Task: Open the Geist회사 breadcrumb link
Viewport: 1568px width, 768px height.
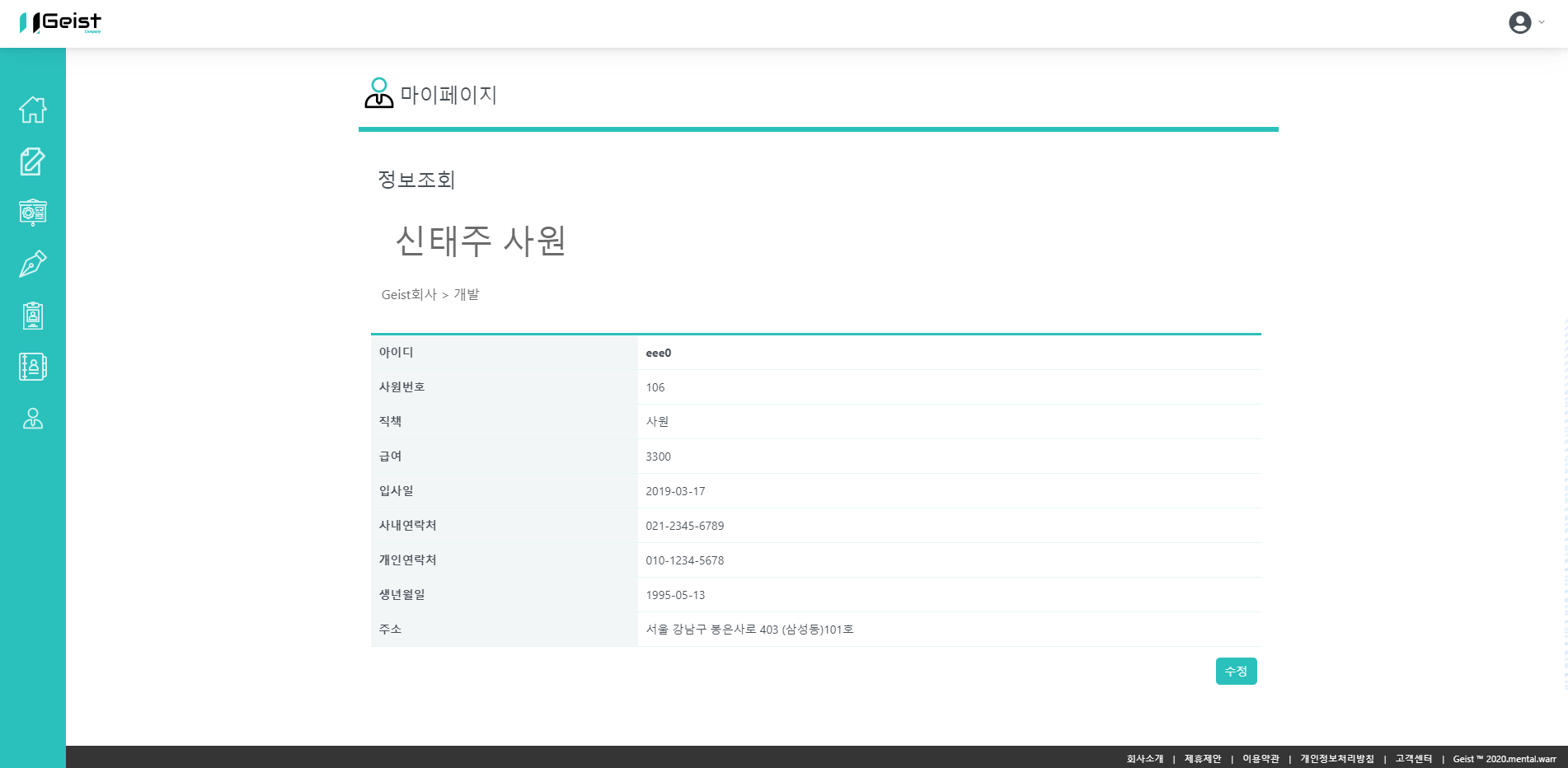Action: pos(407,294)
